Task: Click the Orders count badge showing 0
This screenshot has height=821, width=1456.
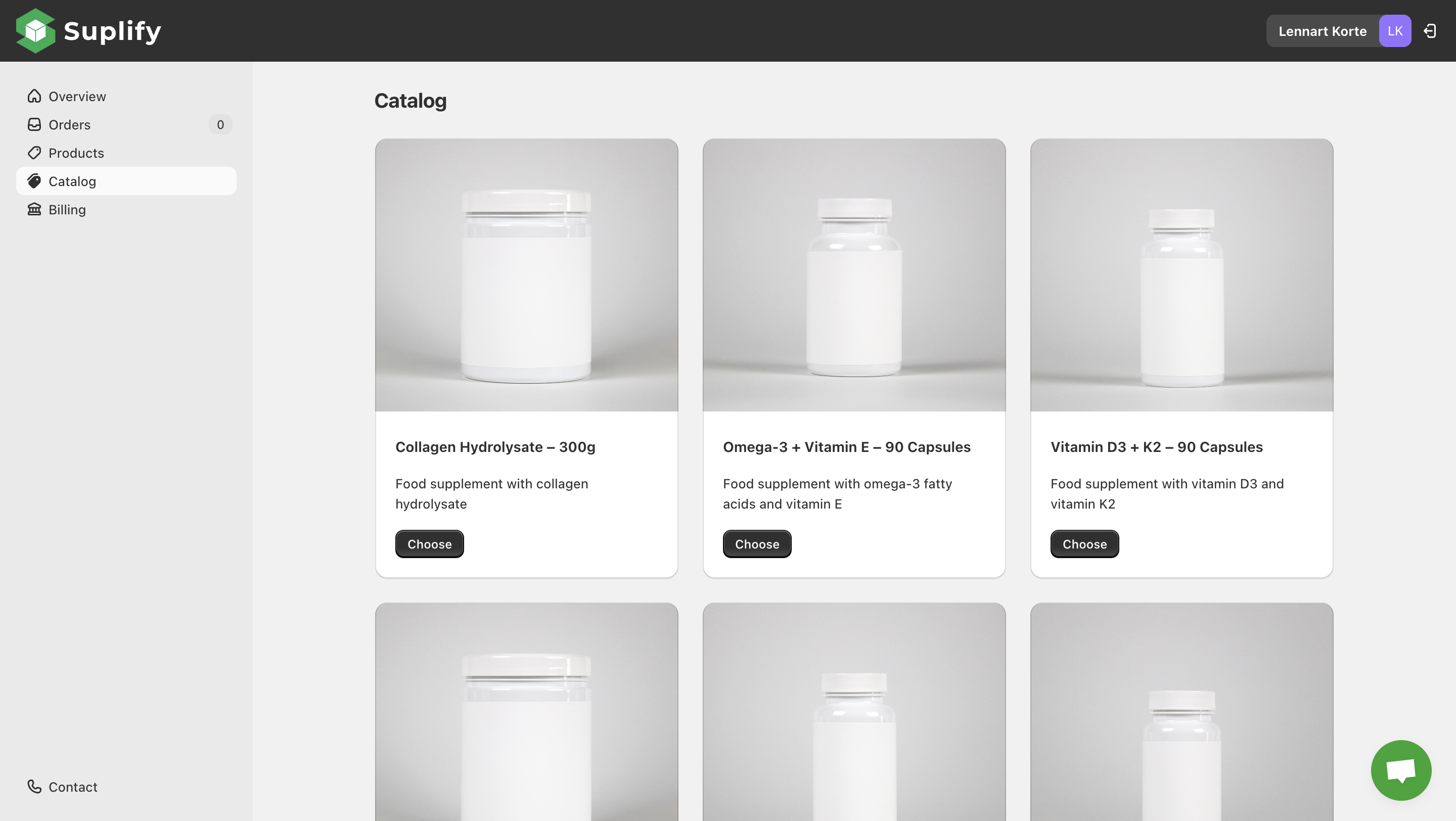Action: click(220, 124)
